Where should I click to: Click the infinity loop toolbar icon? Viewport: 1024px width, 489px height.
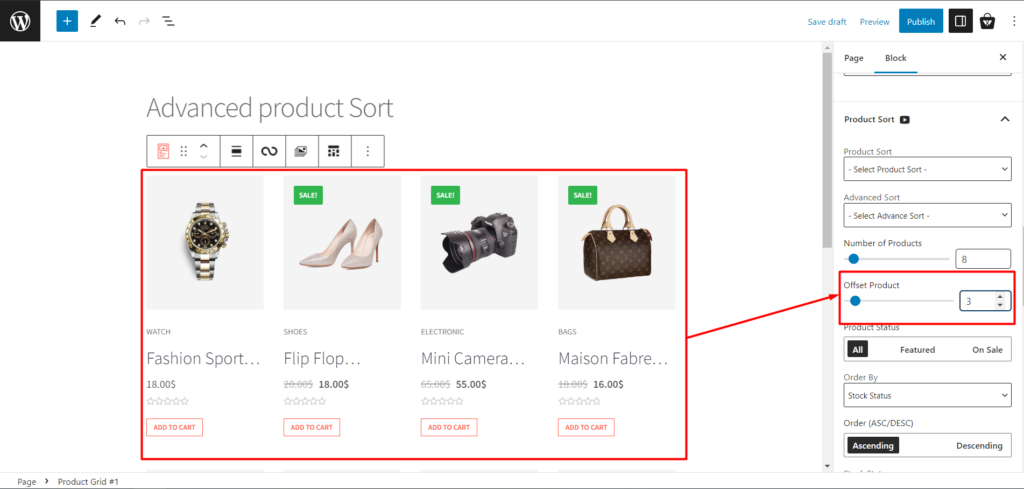[269, 151]
